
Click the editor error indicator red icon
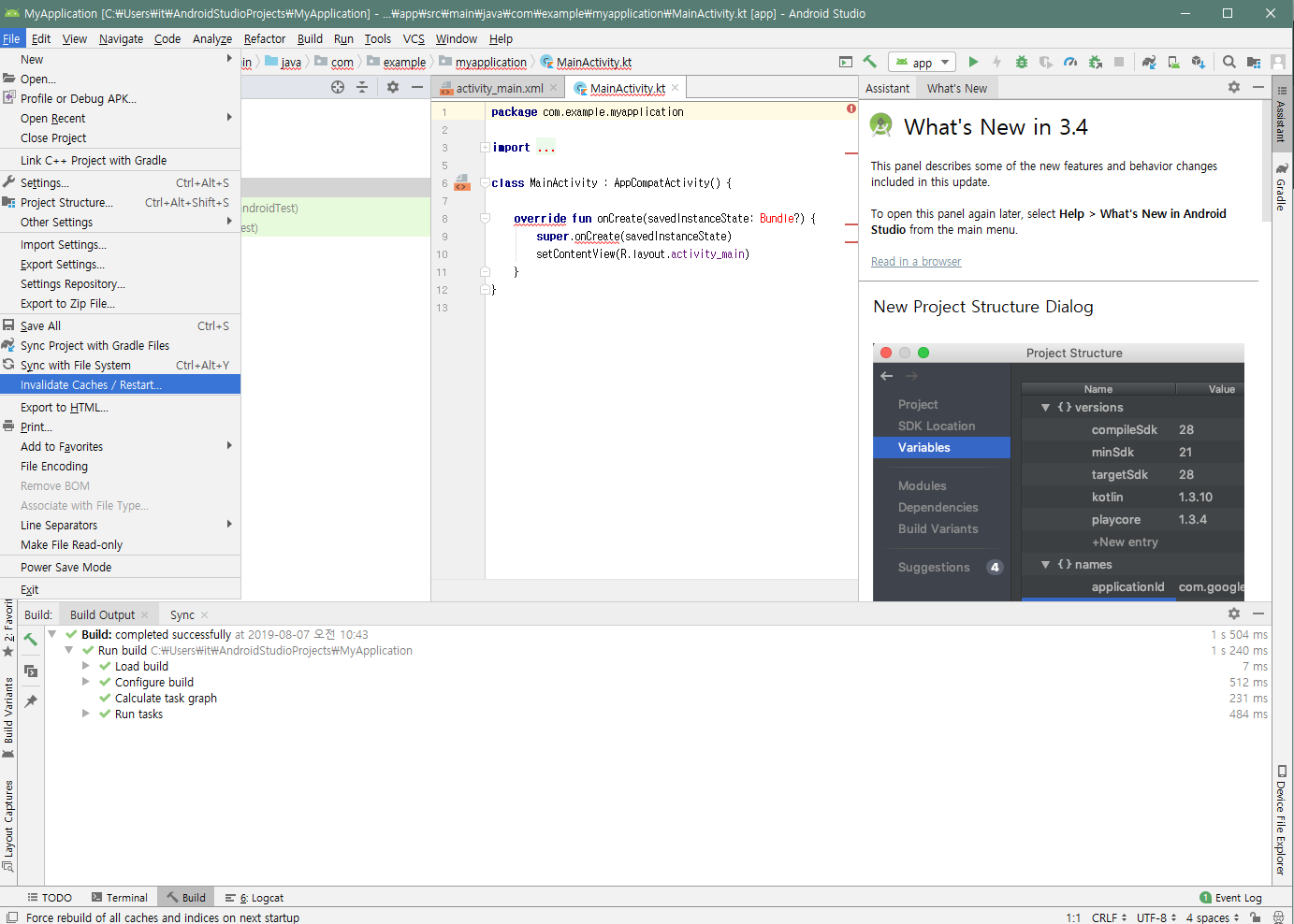click(851, 108)
